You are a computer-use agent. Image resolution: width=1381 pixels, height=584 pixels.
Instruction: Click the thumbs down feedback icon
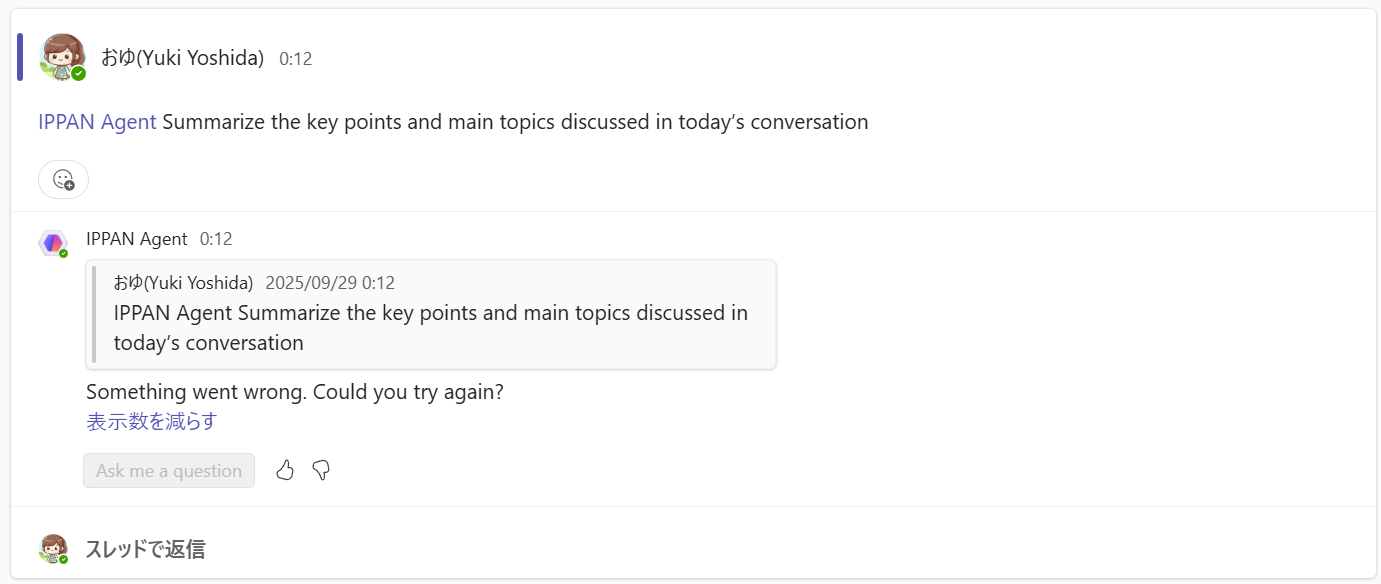(x=321, y=470)
